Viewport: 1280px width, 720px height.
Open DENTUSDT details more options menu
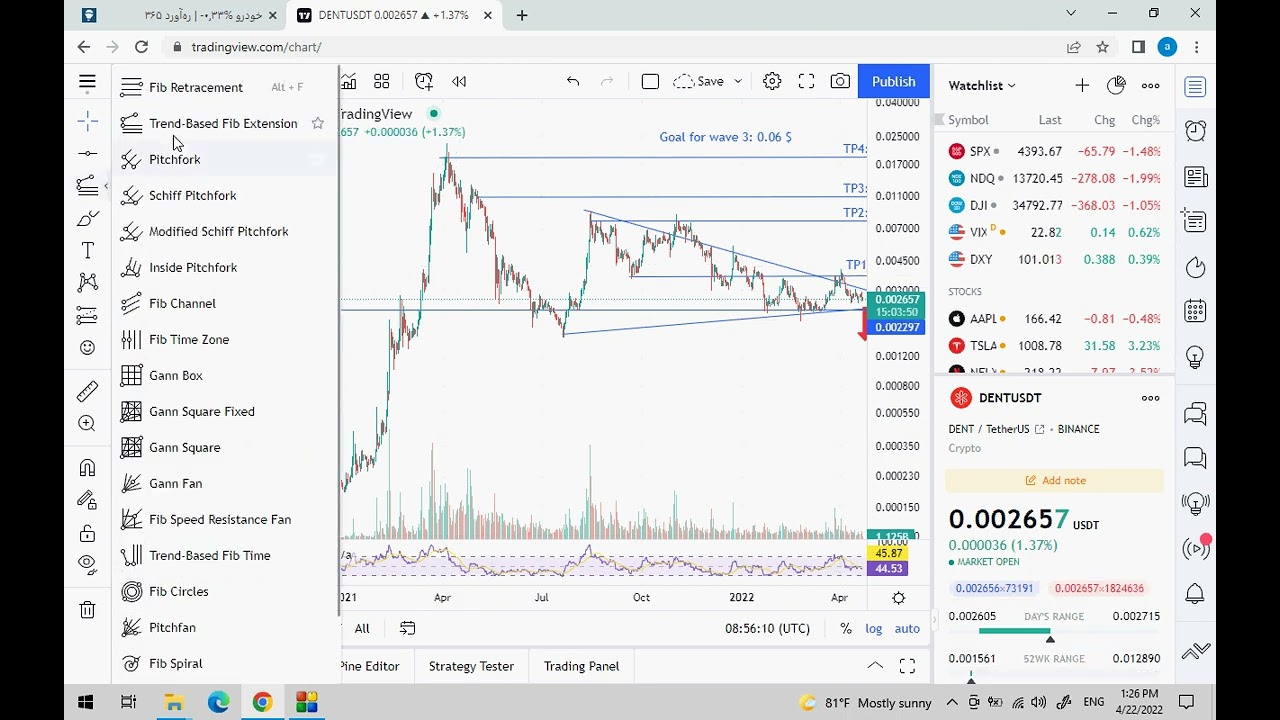tap(1151, 398)
